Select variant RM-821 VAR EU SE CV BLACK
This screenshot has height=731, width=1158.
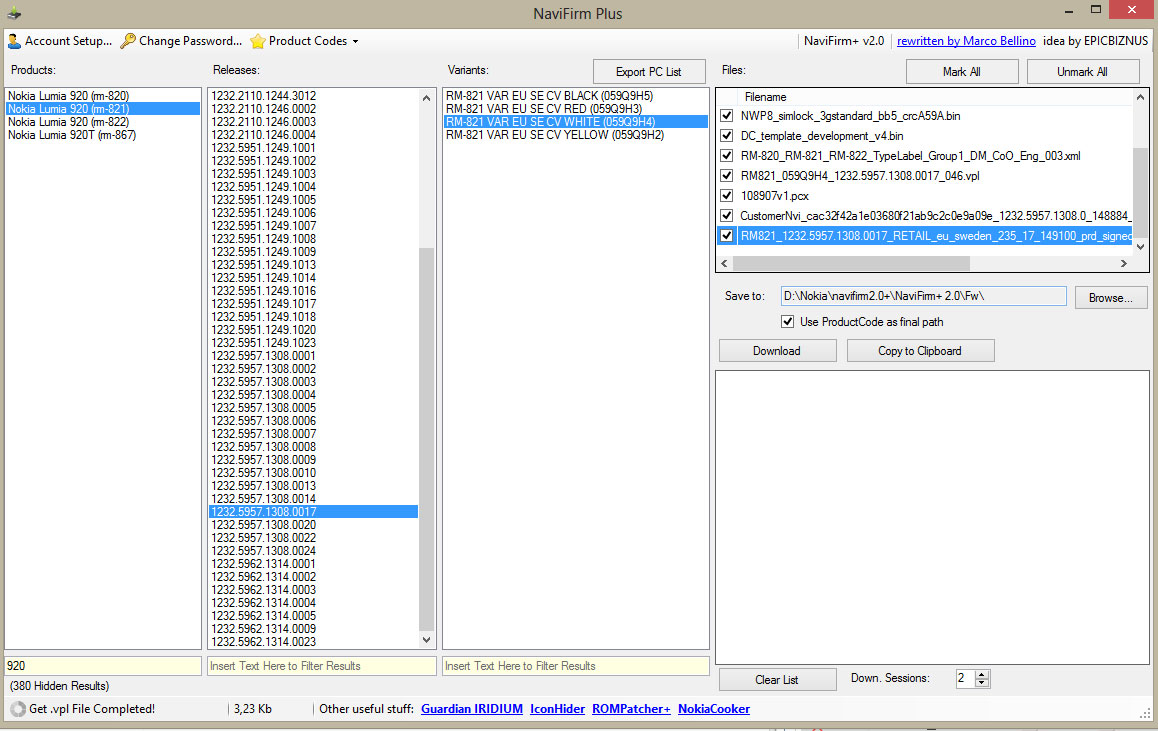click(575, 96)
